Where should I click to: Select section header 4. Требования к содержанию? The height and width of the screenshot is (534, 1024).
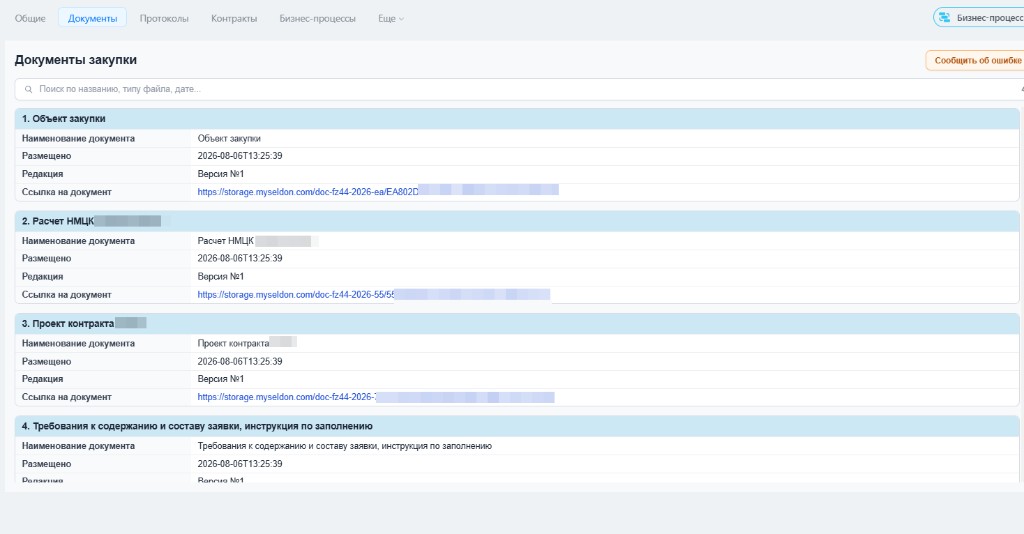pyautogui.click(x=517, y=426)
